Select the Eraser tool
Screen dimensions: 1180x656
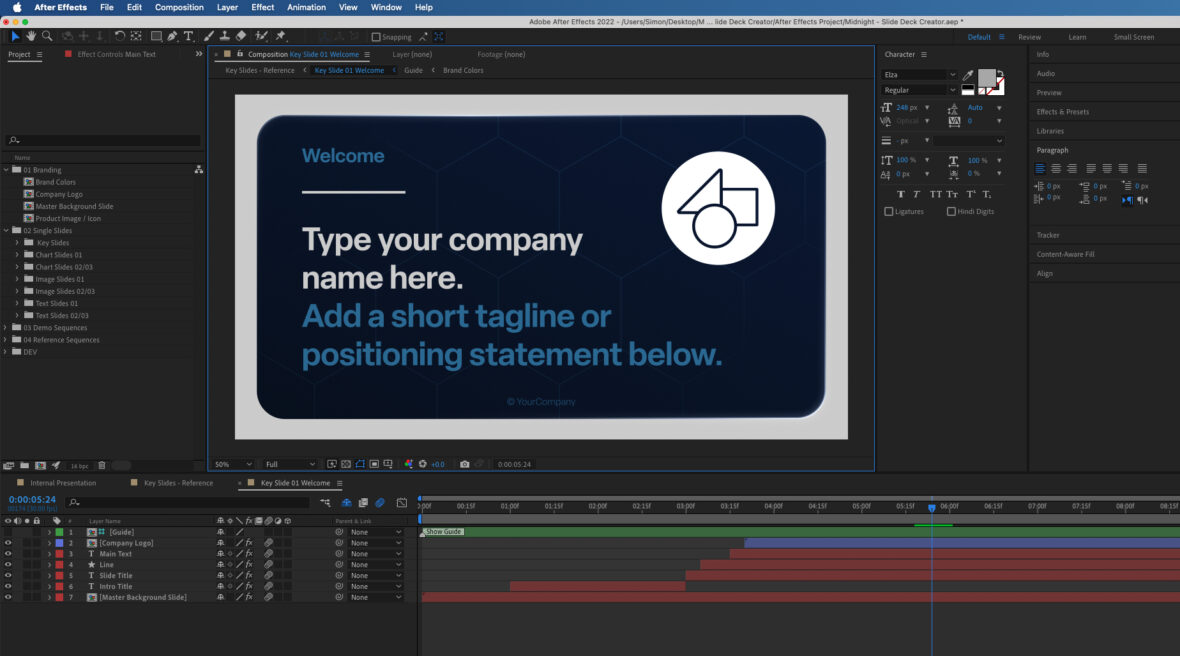[241, 36]
